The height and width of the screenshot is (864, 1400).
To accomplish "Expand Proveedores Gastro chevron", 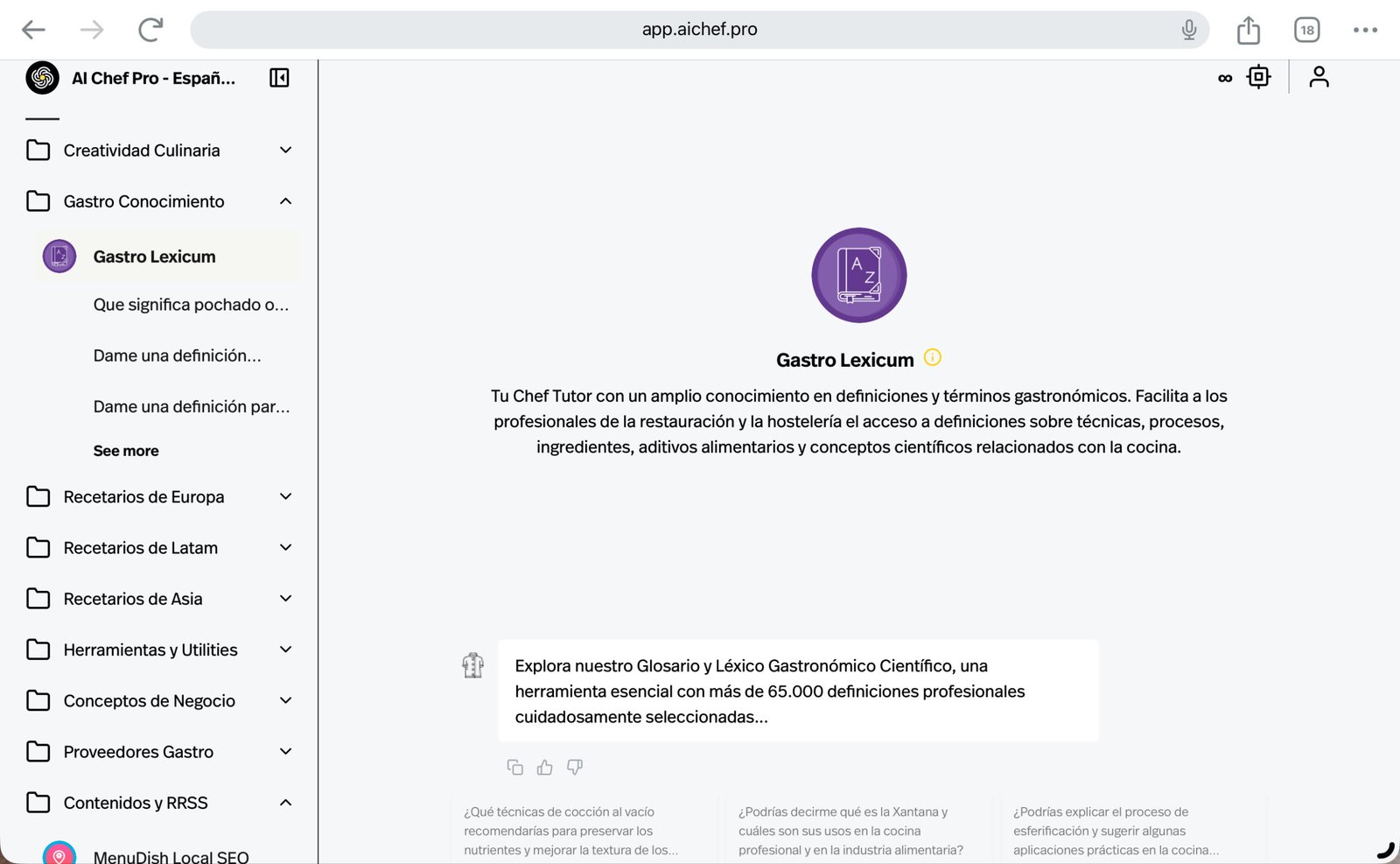I will [x=285, y=751].
